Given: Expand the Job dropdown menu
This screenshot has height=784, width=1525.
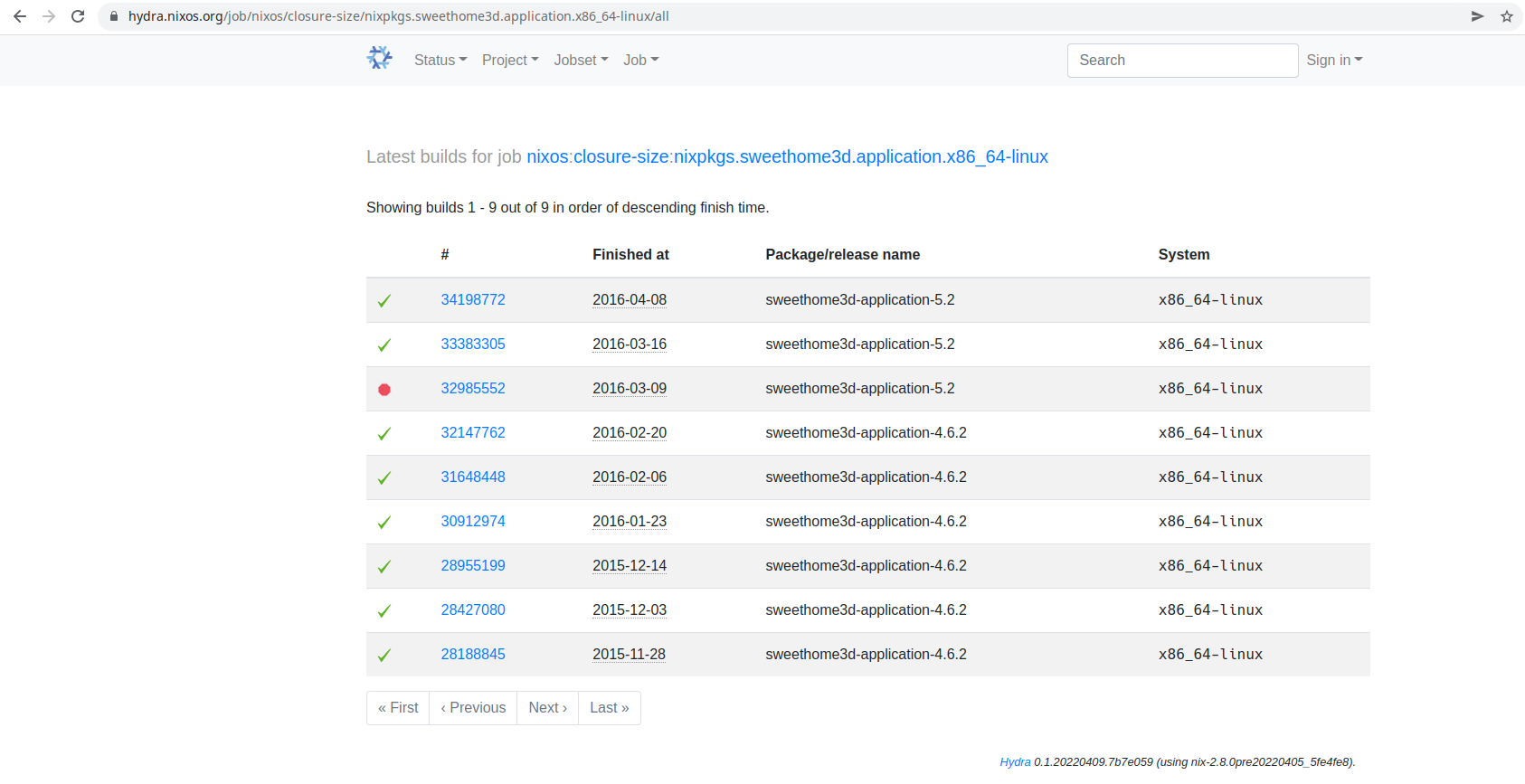Looking at the screenshot, I should tap(641, 60).
